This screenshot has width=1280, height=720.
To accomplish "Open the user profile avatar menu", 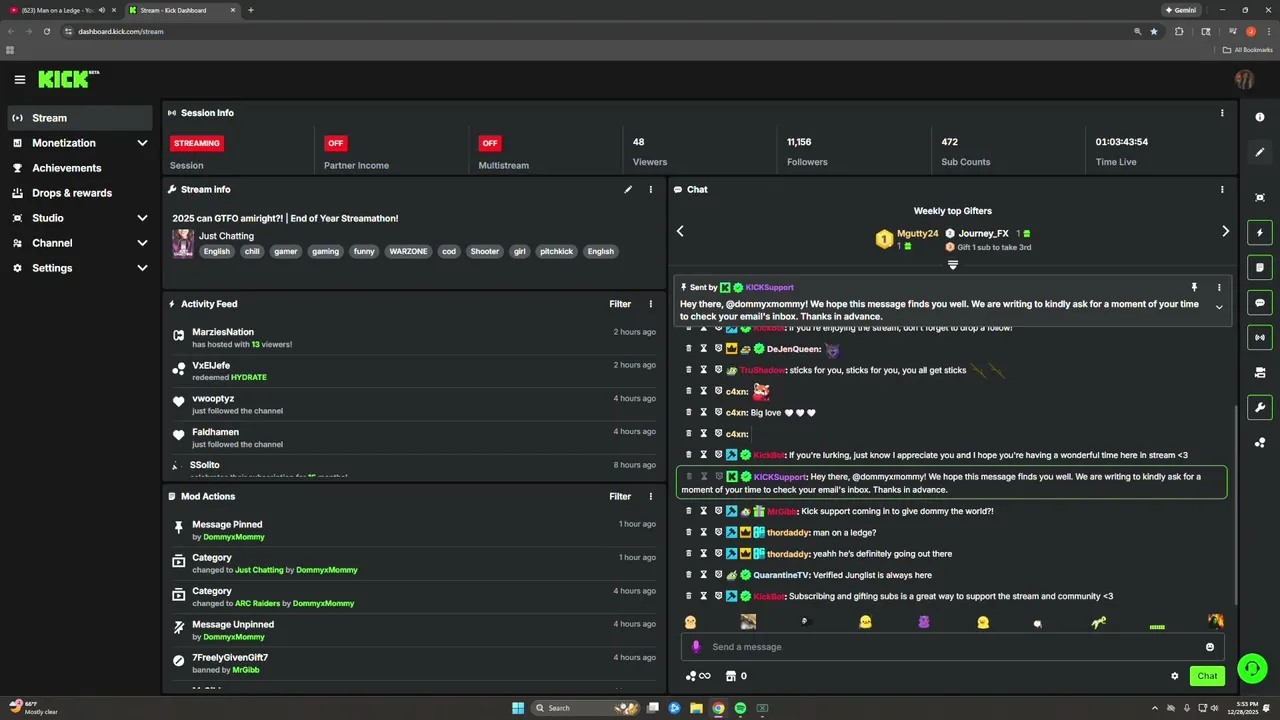I will pos(1245,79).
